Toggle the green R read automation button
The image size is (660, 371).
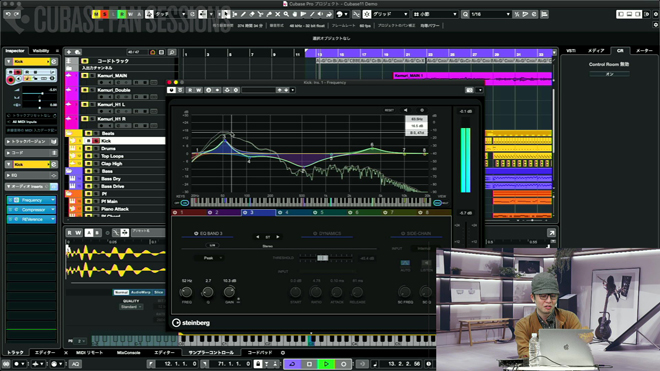coord(122,14)
